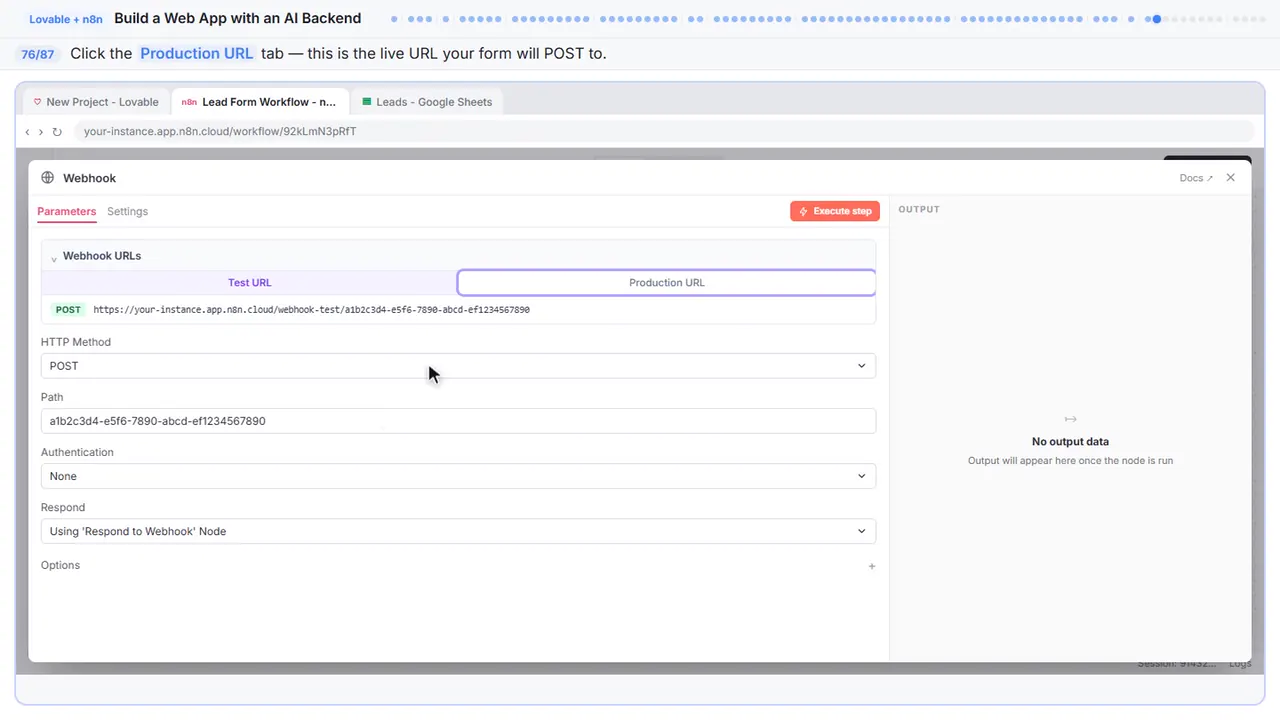This screenshot has height=720, width=1280.
Task: Collapse the Webhook URLs section
Action: click(x=54, y=258)
